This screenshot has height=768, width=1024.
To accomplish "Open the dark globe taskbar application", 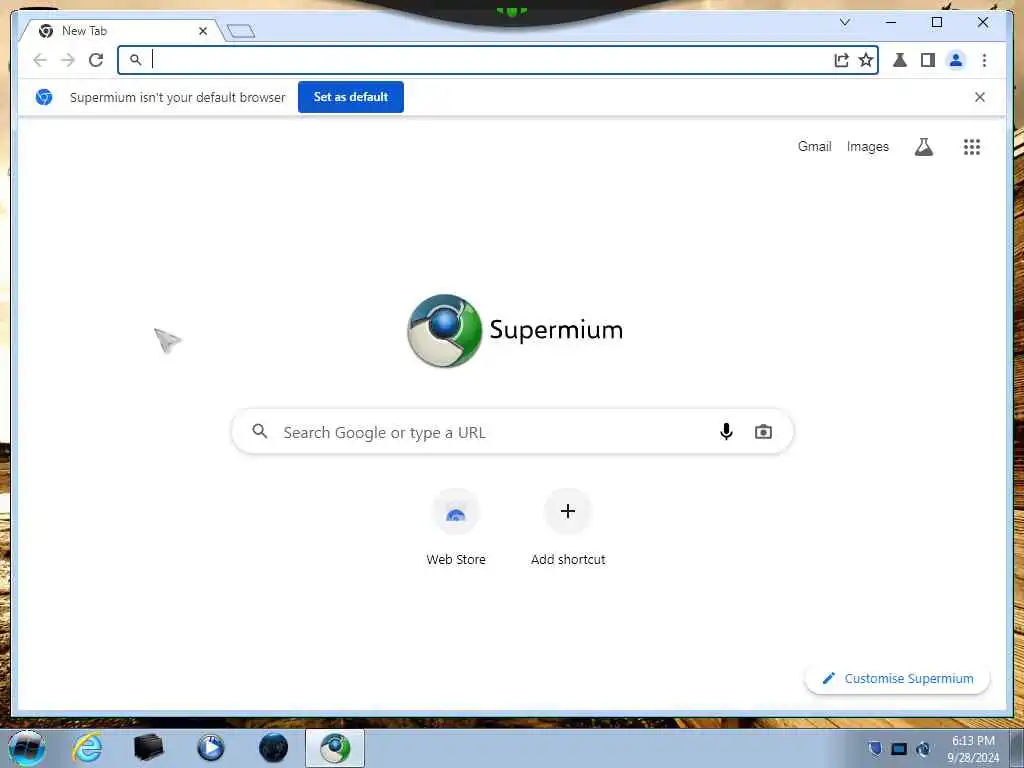I will 273,748.
